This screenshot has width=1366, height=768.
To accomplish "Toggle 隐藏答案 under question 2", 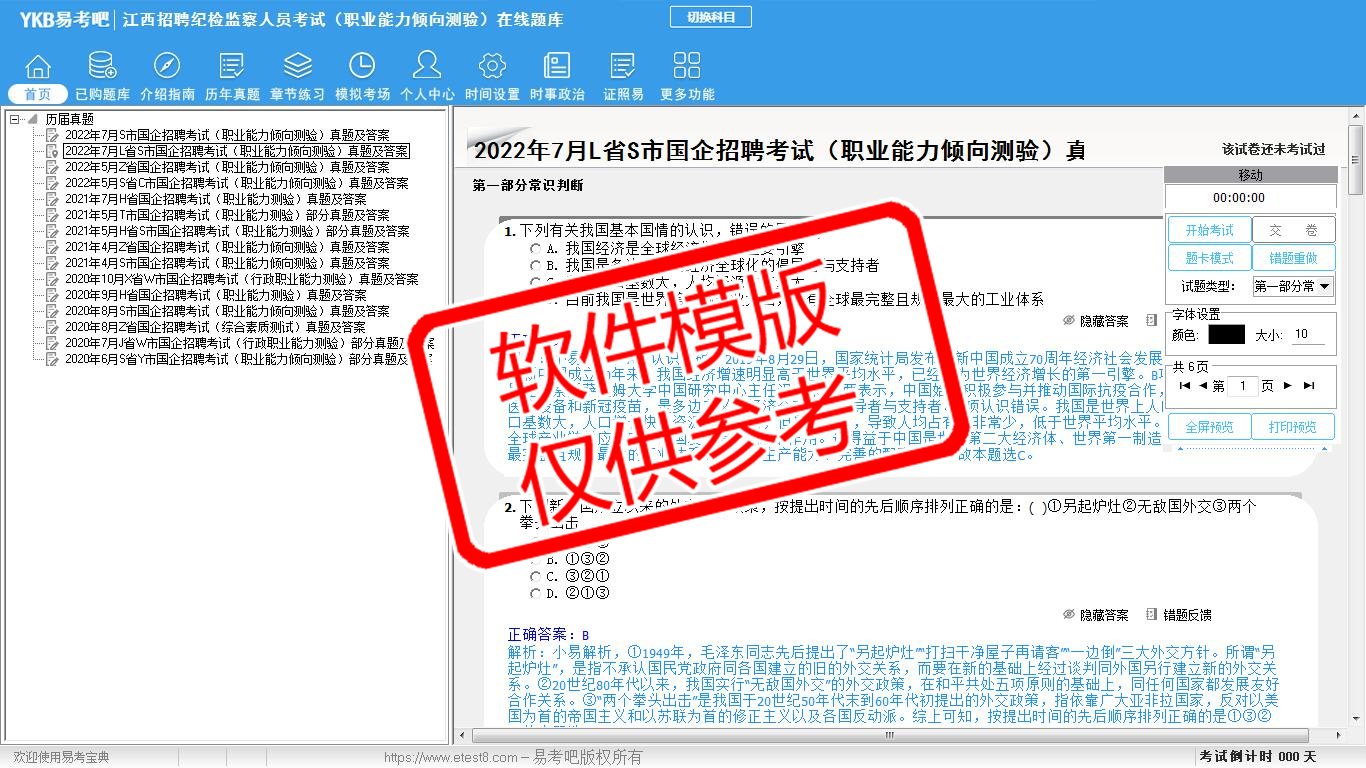I will [1095, 615].
